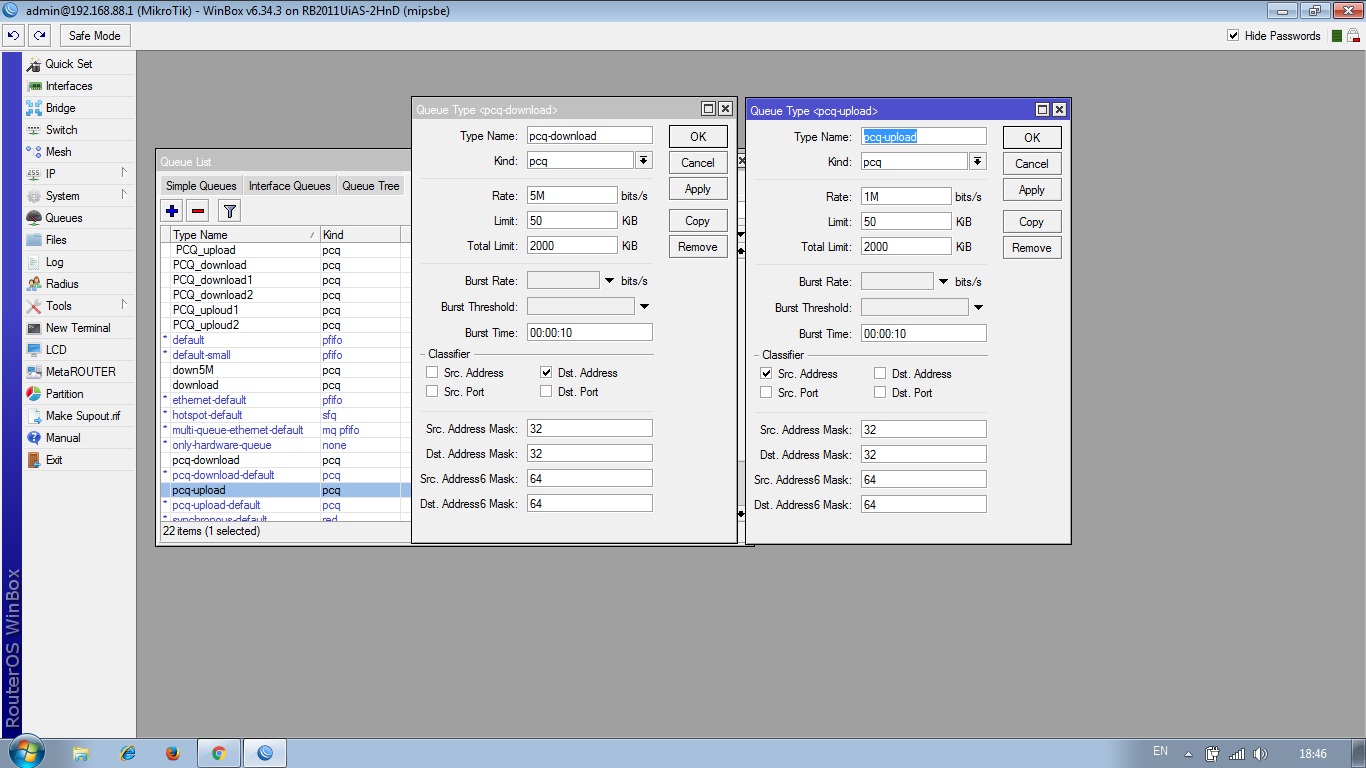
Task: Open the Kind dropdown in pcq-download
Action: tap(643, 161)
